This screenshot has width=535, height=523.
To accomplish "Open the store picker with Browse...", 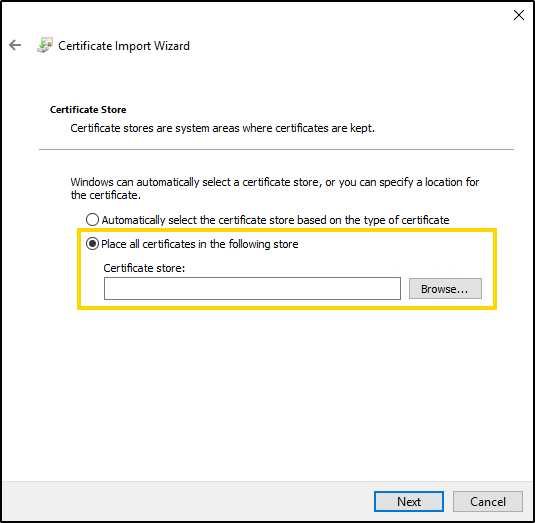I will [x=445, y=289].
